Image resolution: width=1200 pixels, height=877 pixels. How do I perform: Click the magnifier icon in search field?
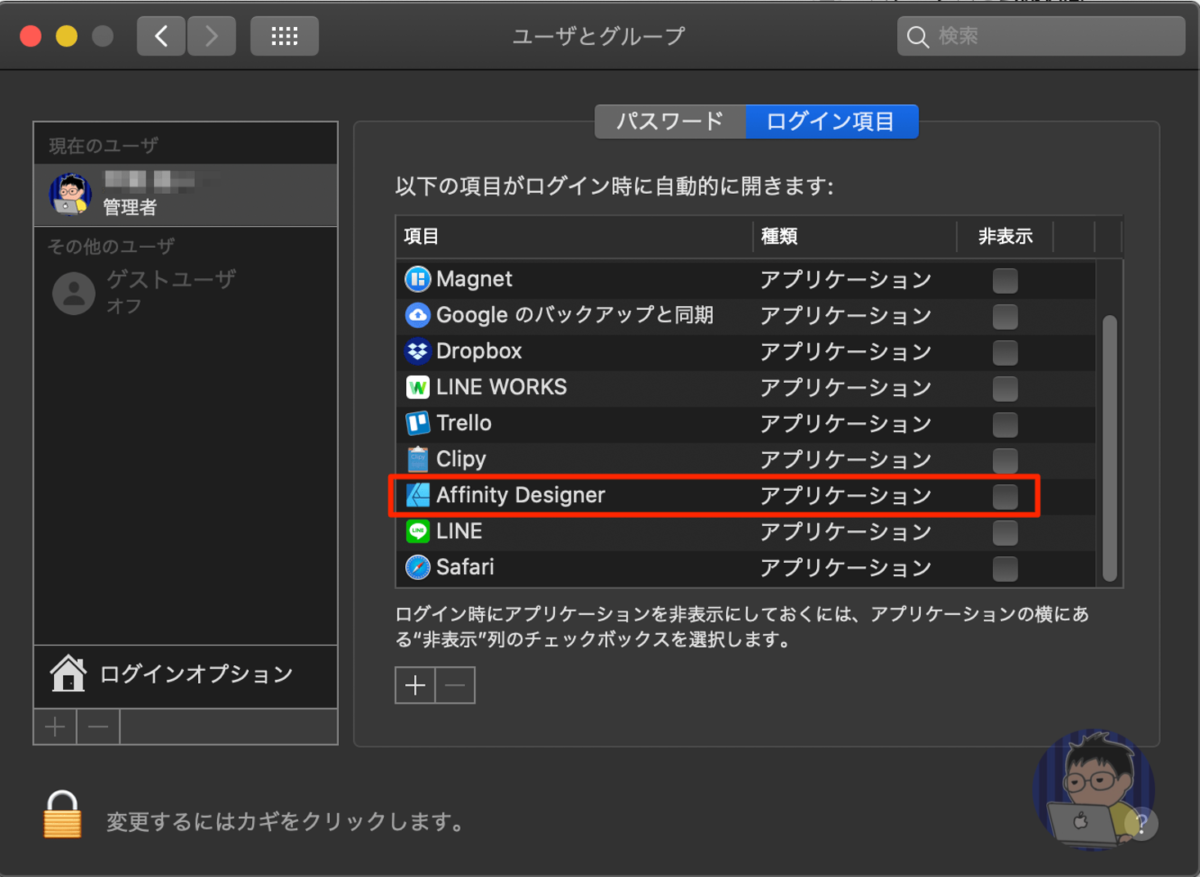tap(917, 37)
